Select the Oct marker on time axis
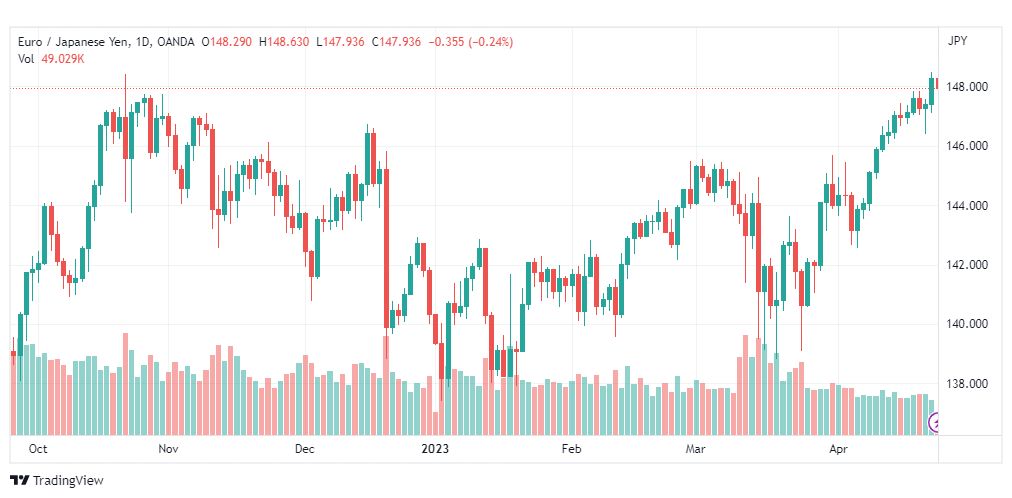Screen dimensions: 1012x498 click(x=39, y=449)
